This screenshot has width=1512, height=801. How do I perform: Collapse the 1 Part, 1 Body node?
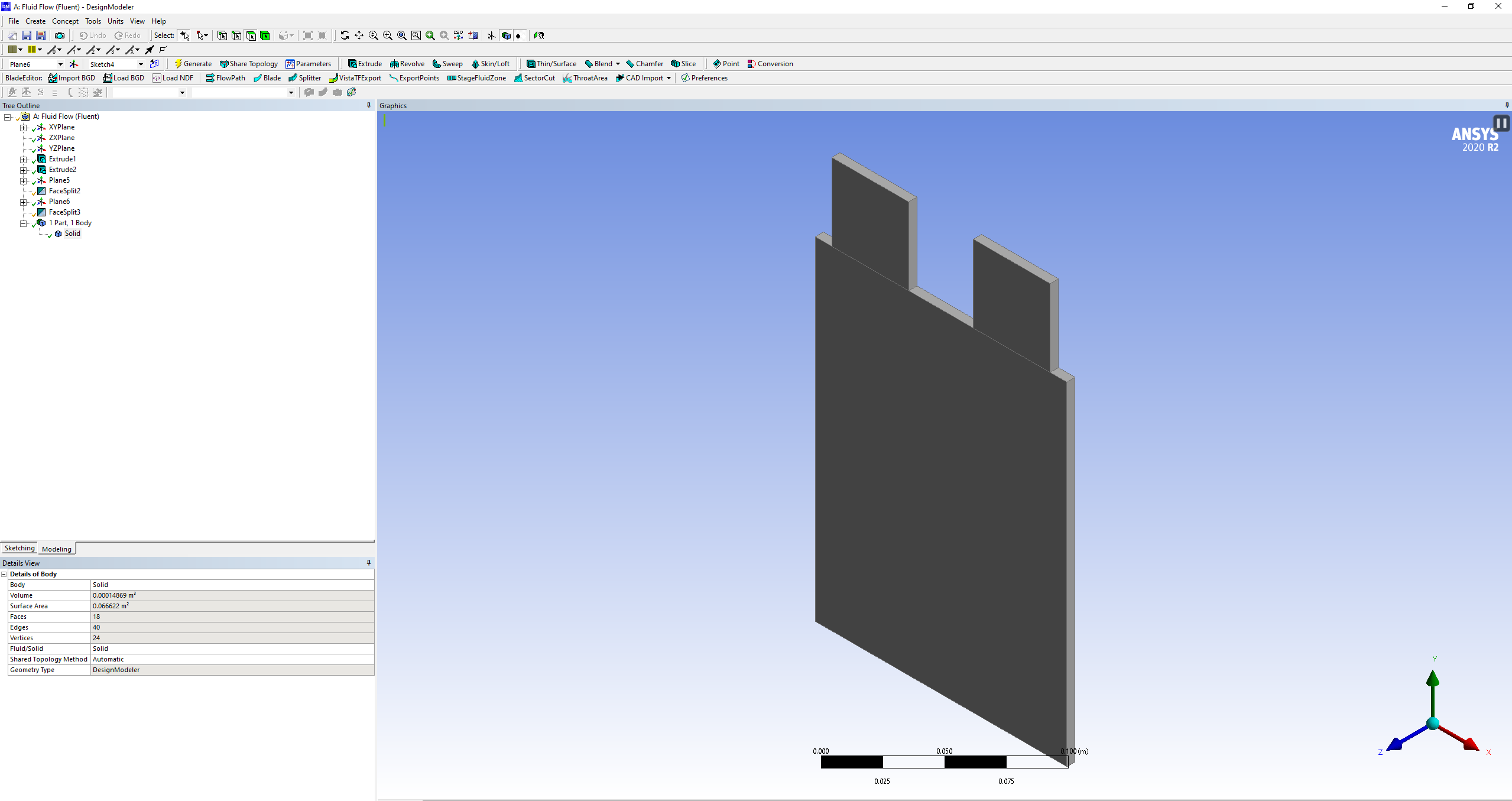coord(23,223)
